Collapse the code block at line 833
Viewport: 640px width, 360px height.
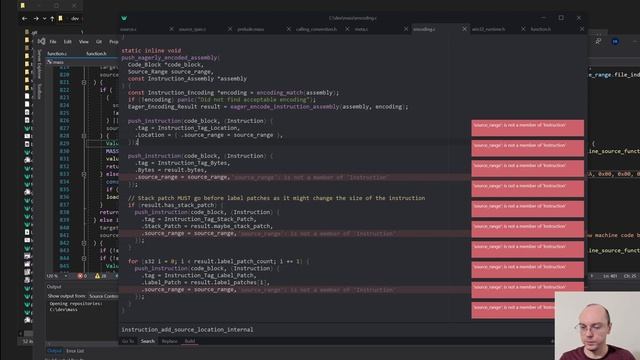coord(84,174)
